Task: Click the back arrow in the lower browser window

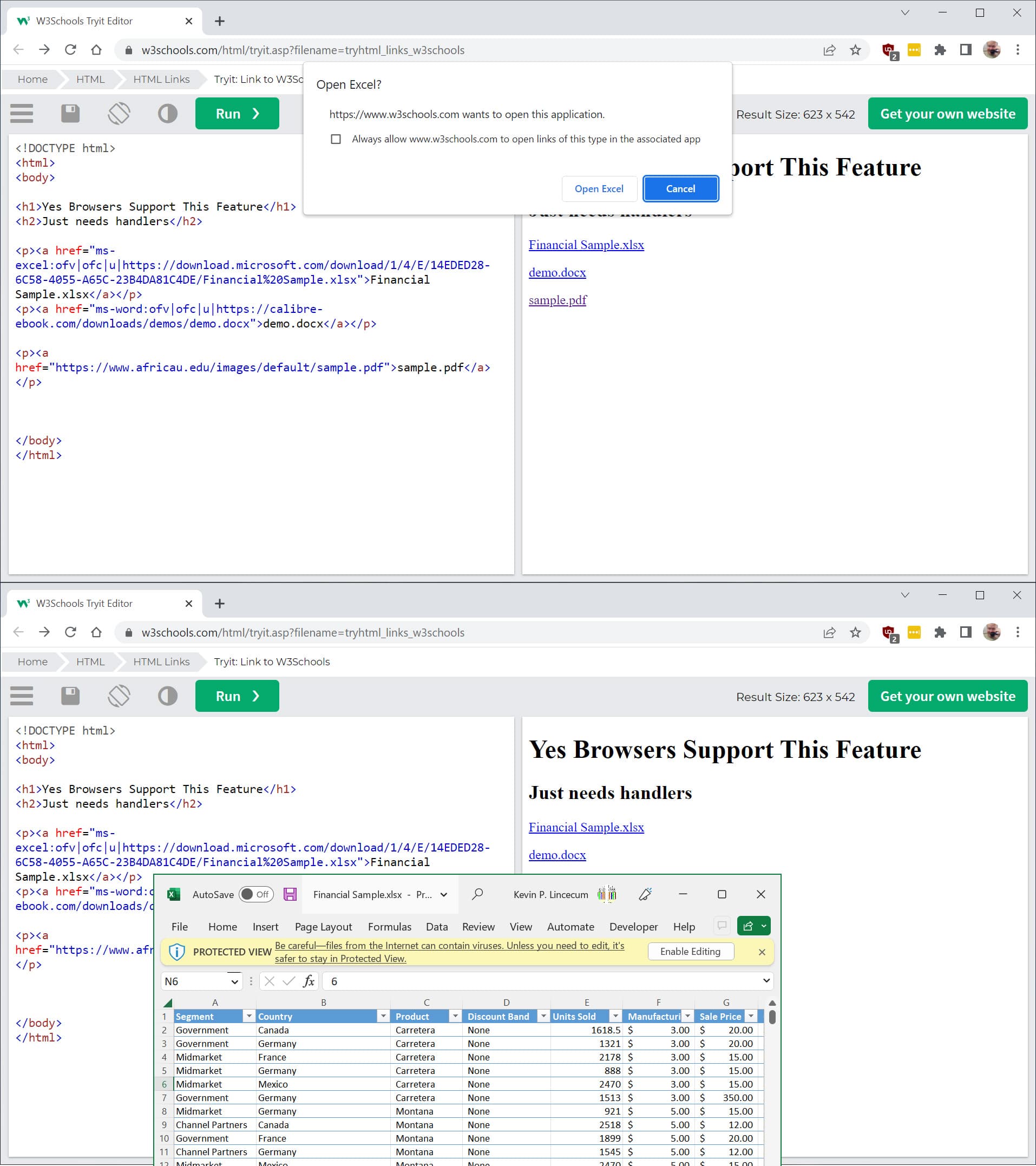Action: click(x=18, y=632)
